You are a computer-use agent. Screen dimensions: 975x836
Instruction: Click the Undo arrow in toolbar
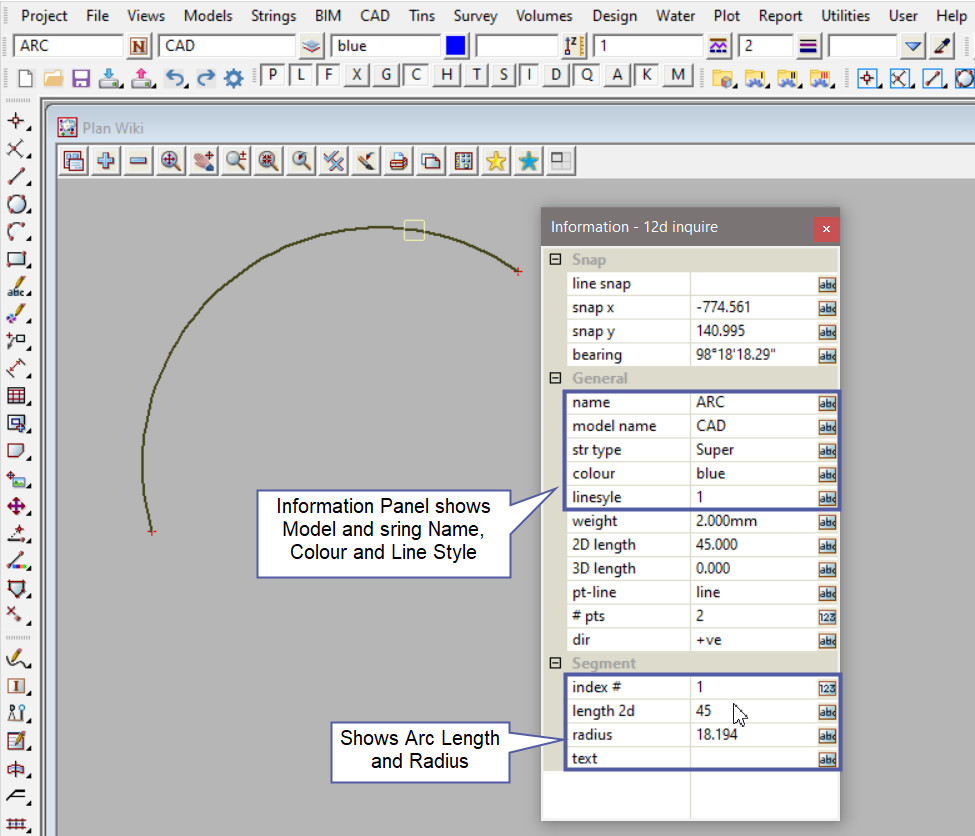[175, 78]
